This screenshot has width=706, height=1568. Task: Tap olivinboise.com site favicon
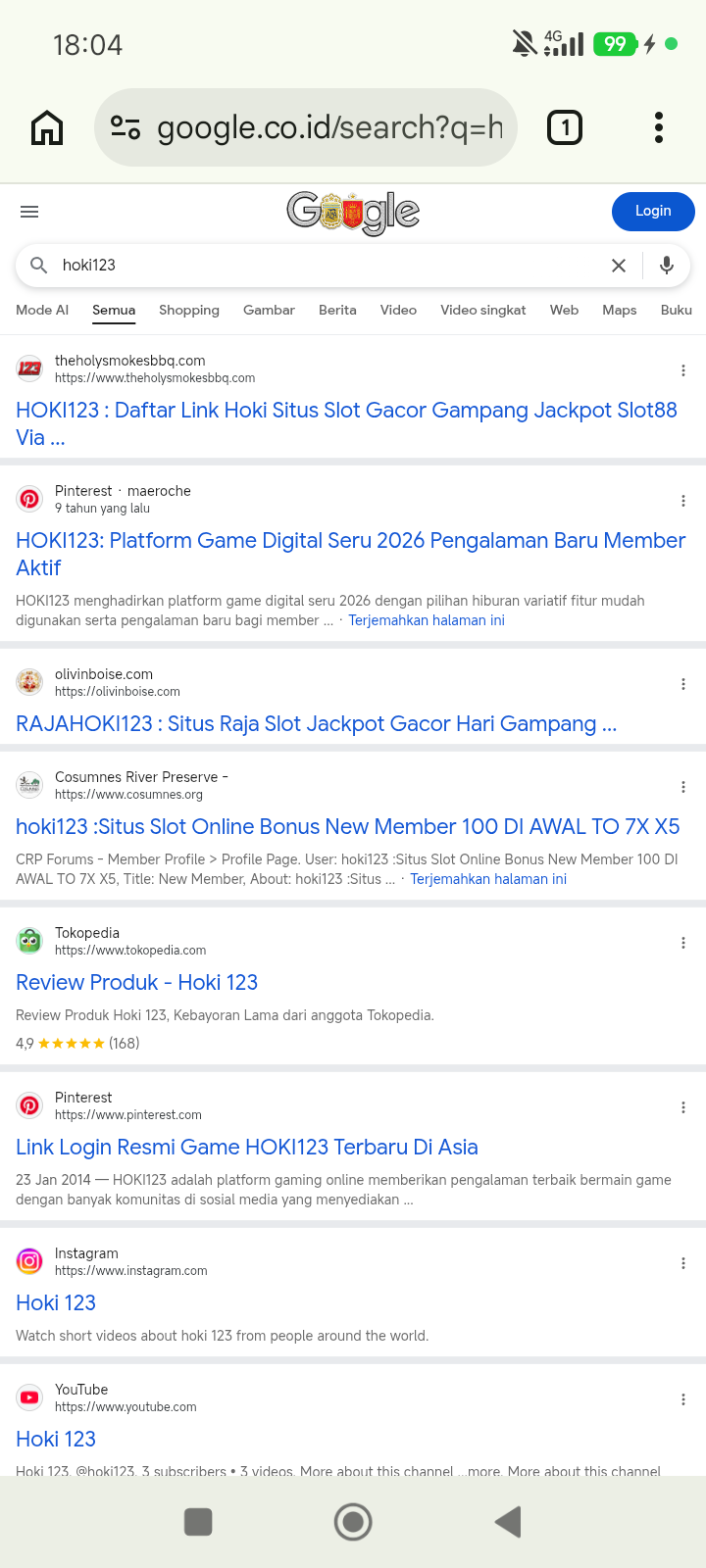[29, 682]
